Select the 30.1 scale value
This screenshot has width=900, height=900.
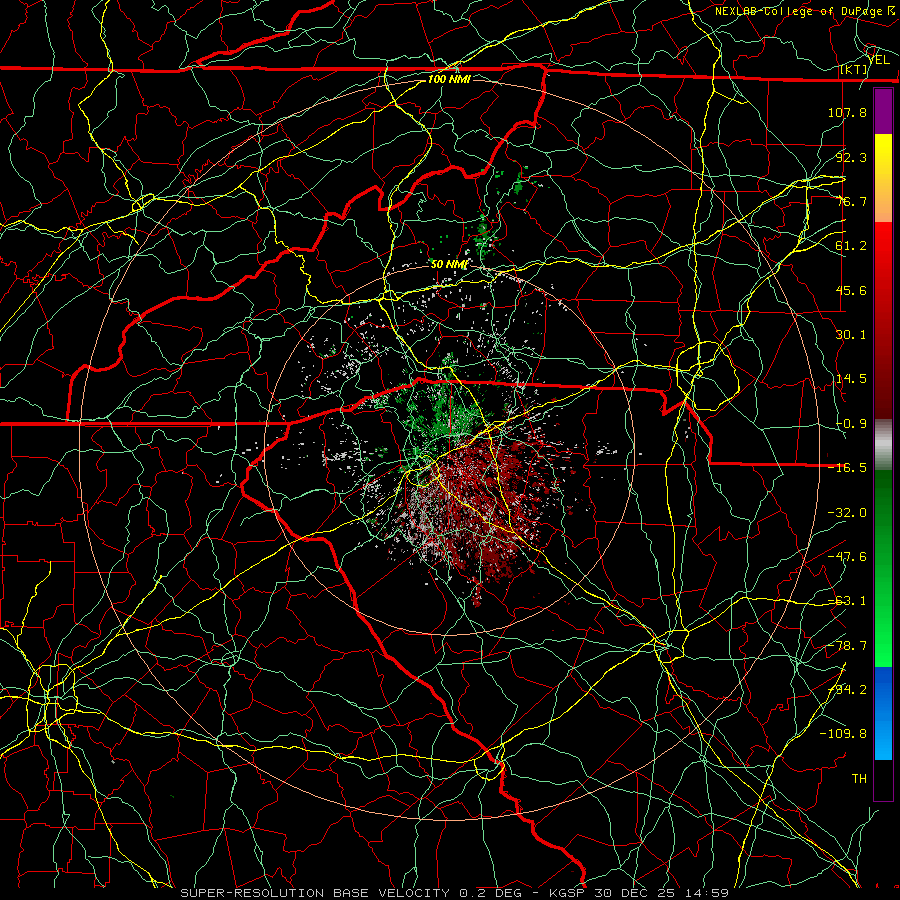tap(851, 335)
